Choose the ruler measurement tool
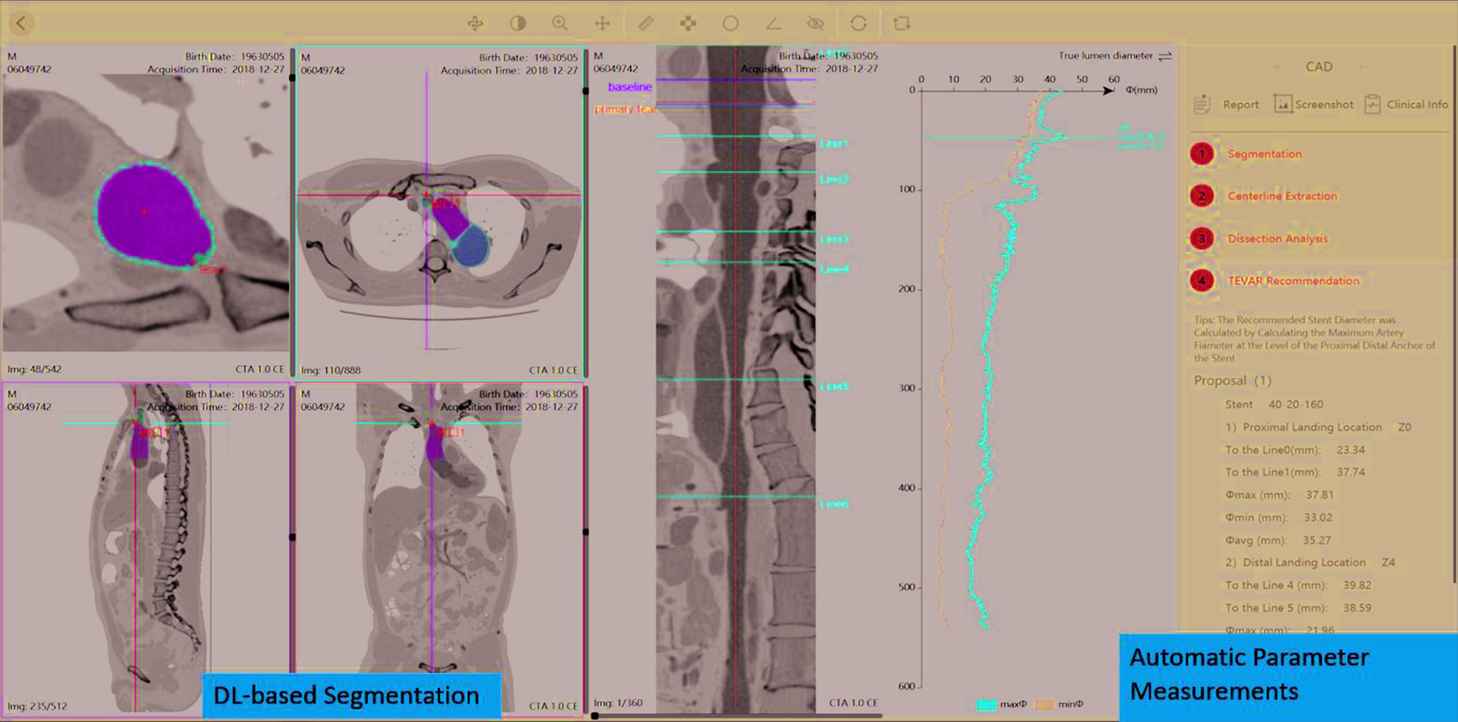 click(646, 23)
